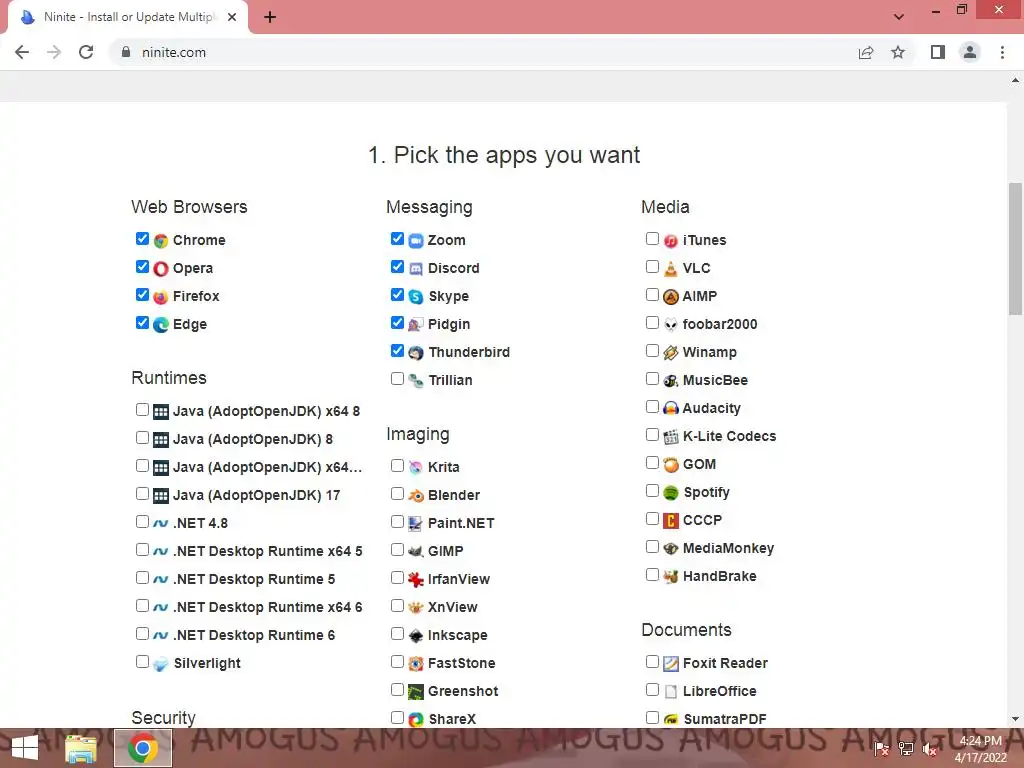Click the scrollbar down arrow
The height and width of the screenshot is (768, 1024).
tap(1016, 719)
